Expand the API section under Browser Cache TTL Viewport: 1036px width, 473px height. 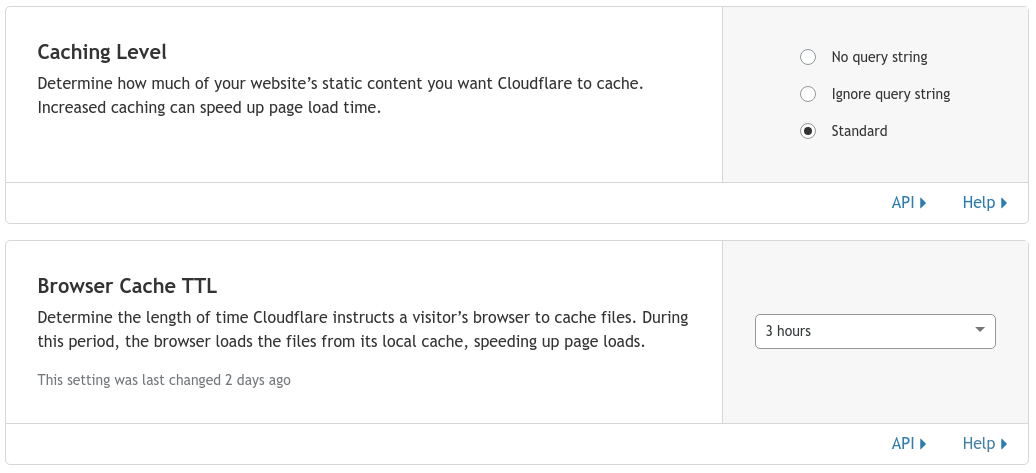coord(908,443)
